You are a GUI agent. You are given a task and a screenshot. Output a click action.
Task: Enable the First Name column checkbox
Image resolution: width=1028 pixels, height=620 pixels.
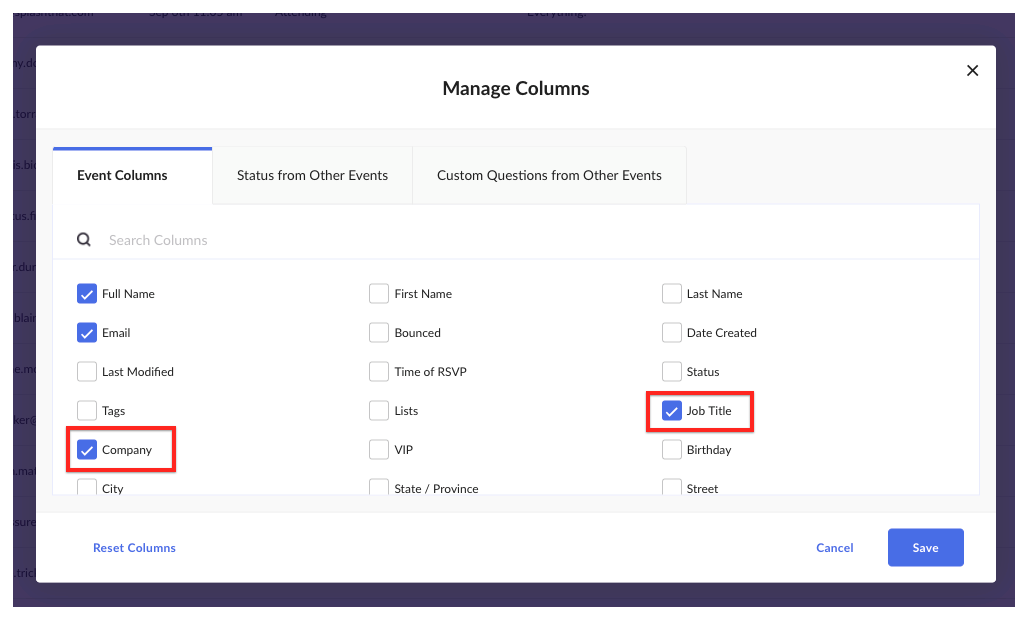[379, 294]
